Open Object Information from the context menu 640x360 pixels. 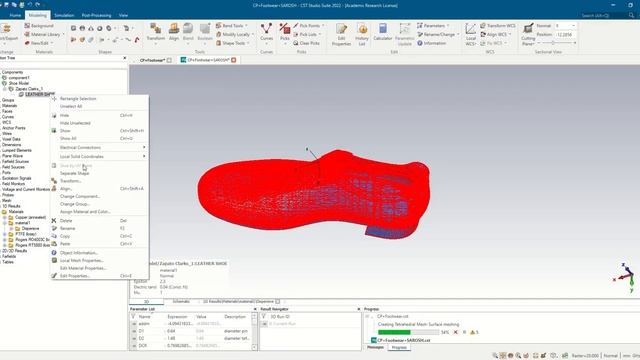click(x=99, y=253)
